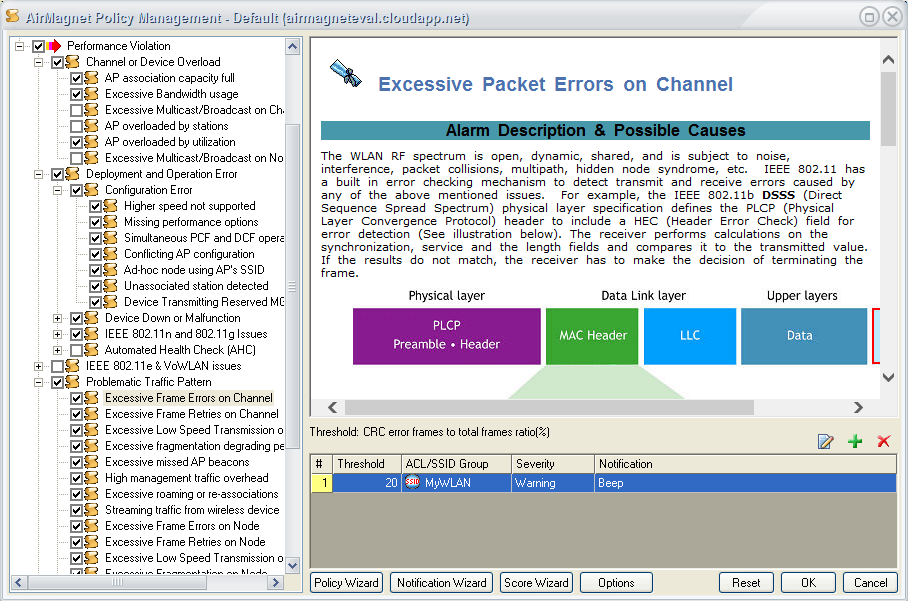
Task: Click the Threshold column header
Action: (x=367, y=464)
